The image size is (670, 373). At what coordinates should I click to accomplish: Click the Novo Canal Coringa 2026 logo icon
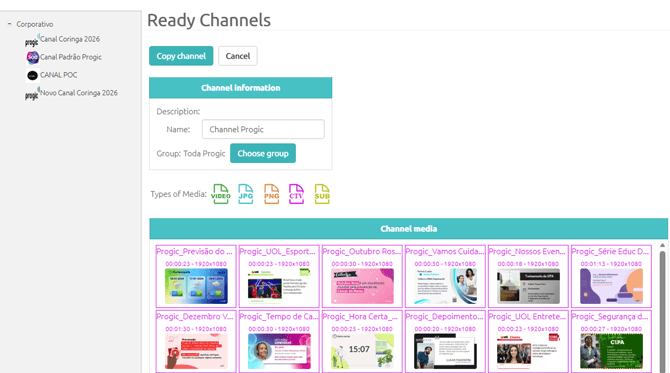click(x=32, y=94)
